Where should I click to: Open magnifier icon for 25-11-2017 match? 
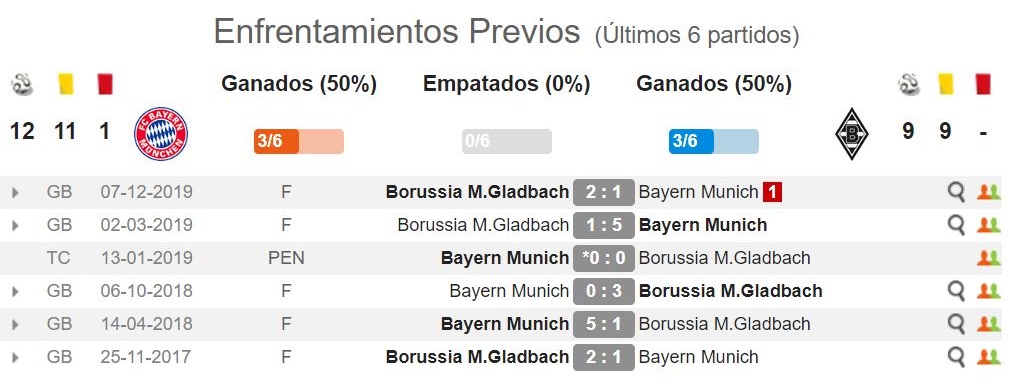point(957,356)
